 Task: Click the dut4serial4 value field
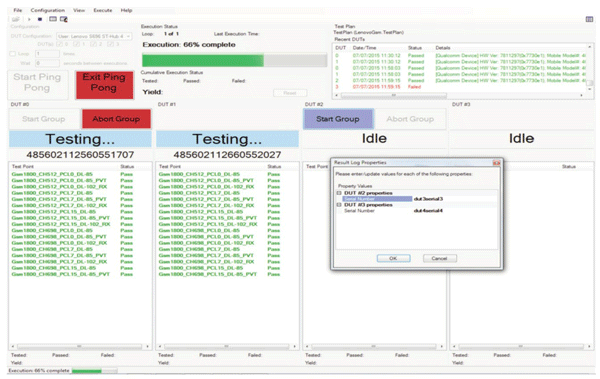pos(455,211)
